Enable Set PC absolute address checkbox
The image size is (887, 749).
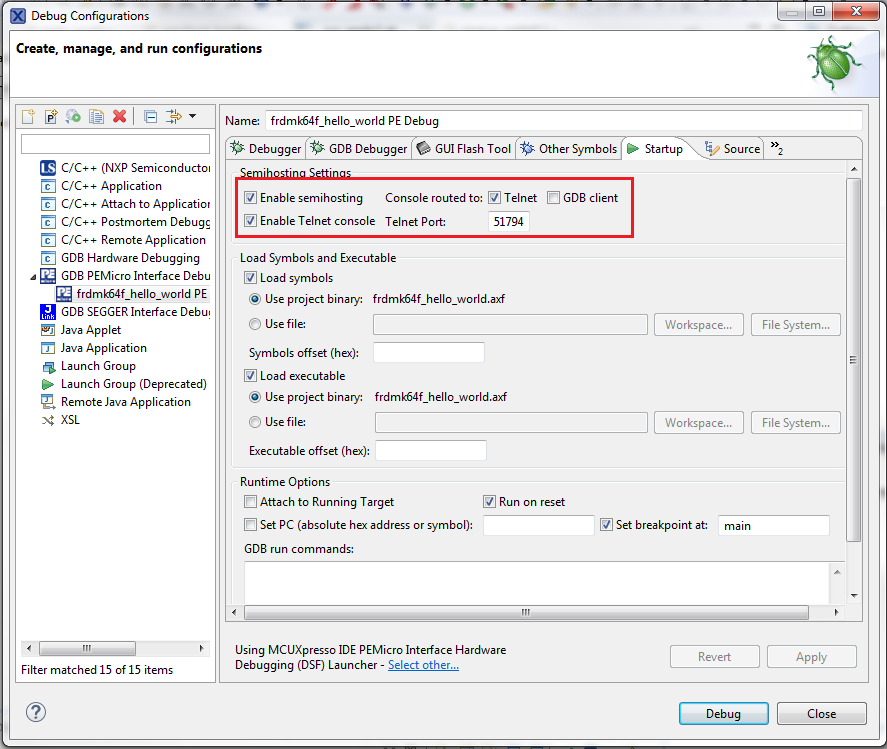tap(251, 525)
